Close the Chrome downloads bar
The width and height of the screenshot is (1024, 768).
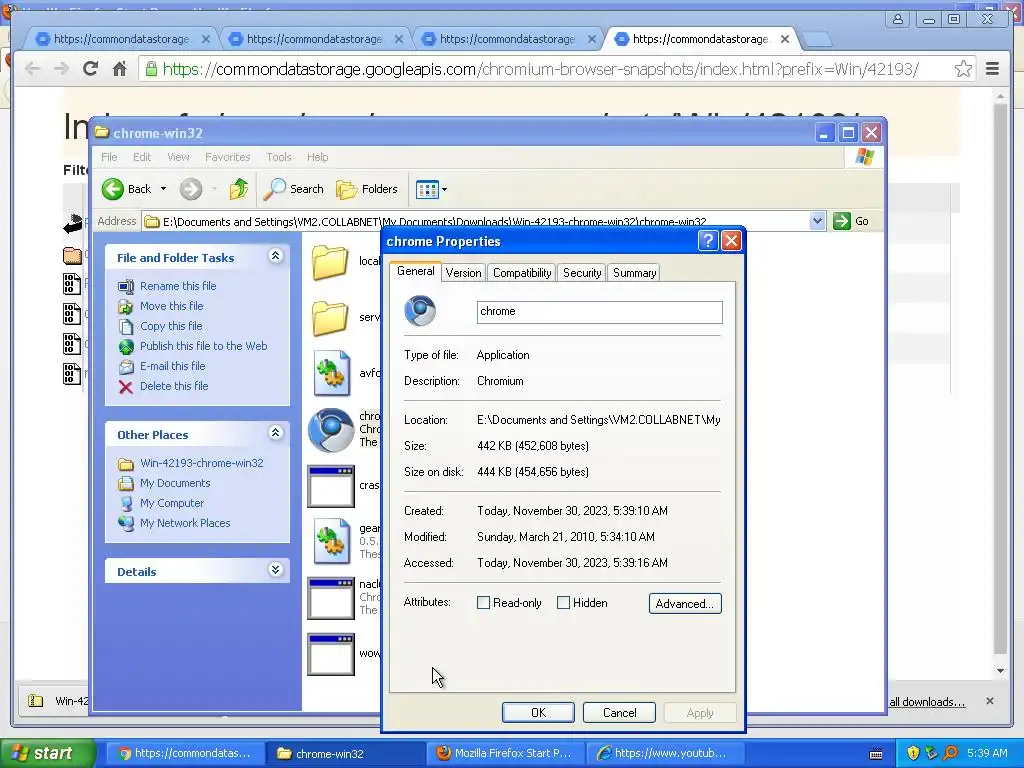click(x=989, y=701)
